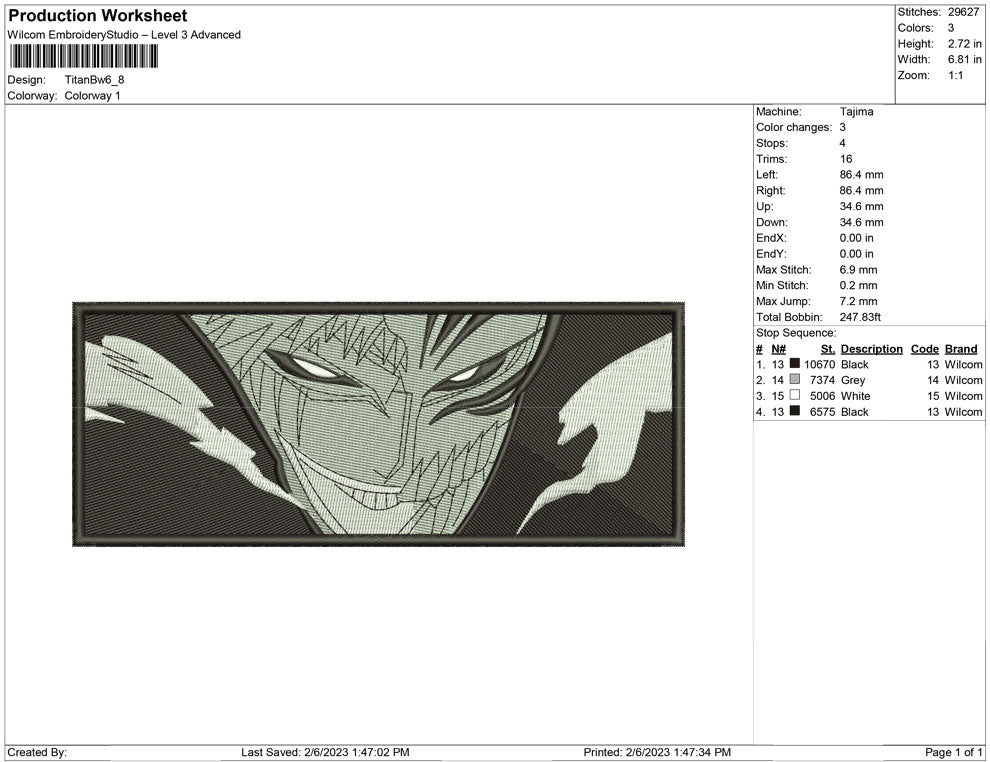Screen dimensions: 990x762
Task: Click the 'Left:' value '86.4 mm'
Action: [x=861, y=175]
